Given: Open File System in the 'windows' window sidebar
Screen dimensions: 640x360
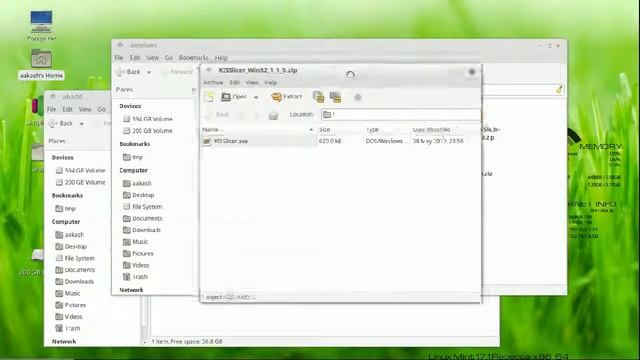Looking at the screenshot, I should click(143, 207).
